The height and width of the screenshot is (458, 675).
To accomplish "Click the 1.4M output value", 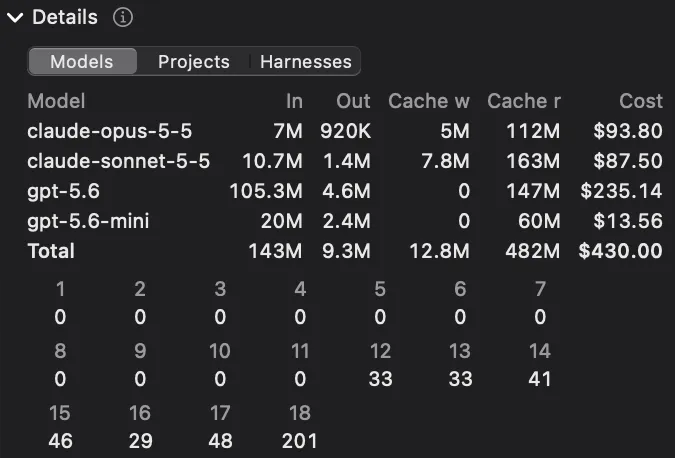I will [x=347, y=161].
